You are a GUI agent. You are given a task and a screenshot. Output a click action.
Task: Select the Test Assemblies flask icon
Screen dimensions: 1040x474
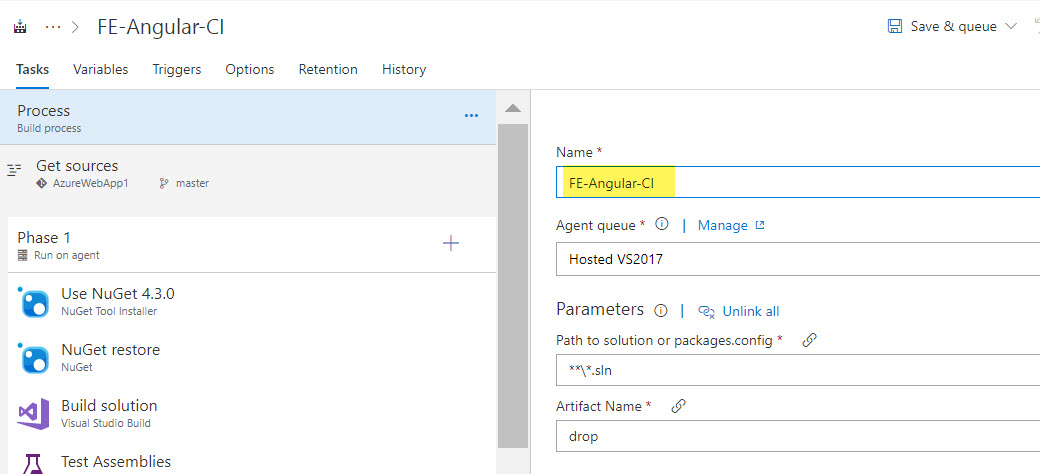pos(35,464)
